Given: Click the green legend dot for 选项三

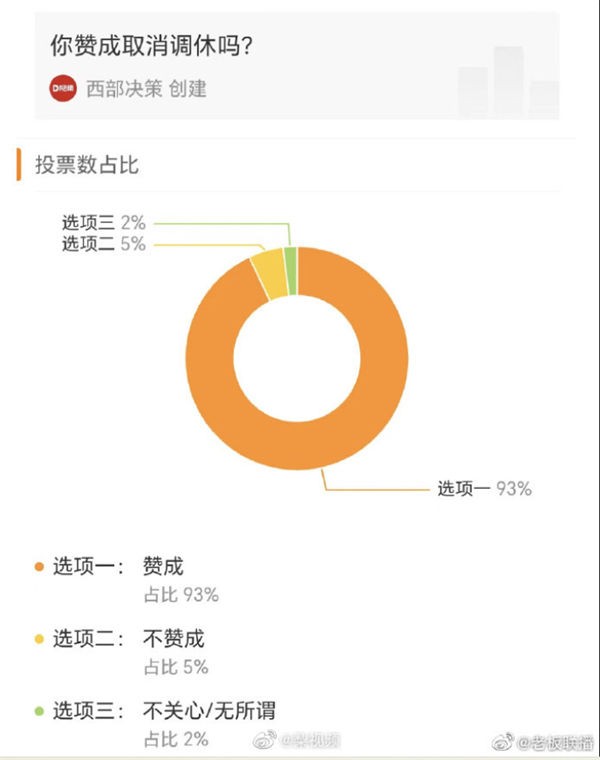Looking at the screenshot, I should tap(39, 712).
